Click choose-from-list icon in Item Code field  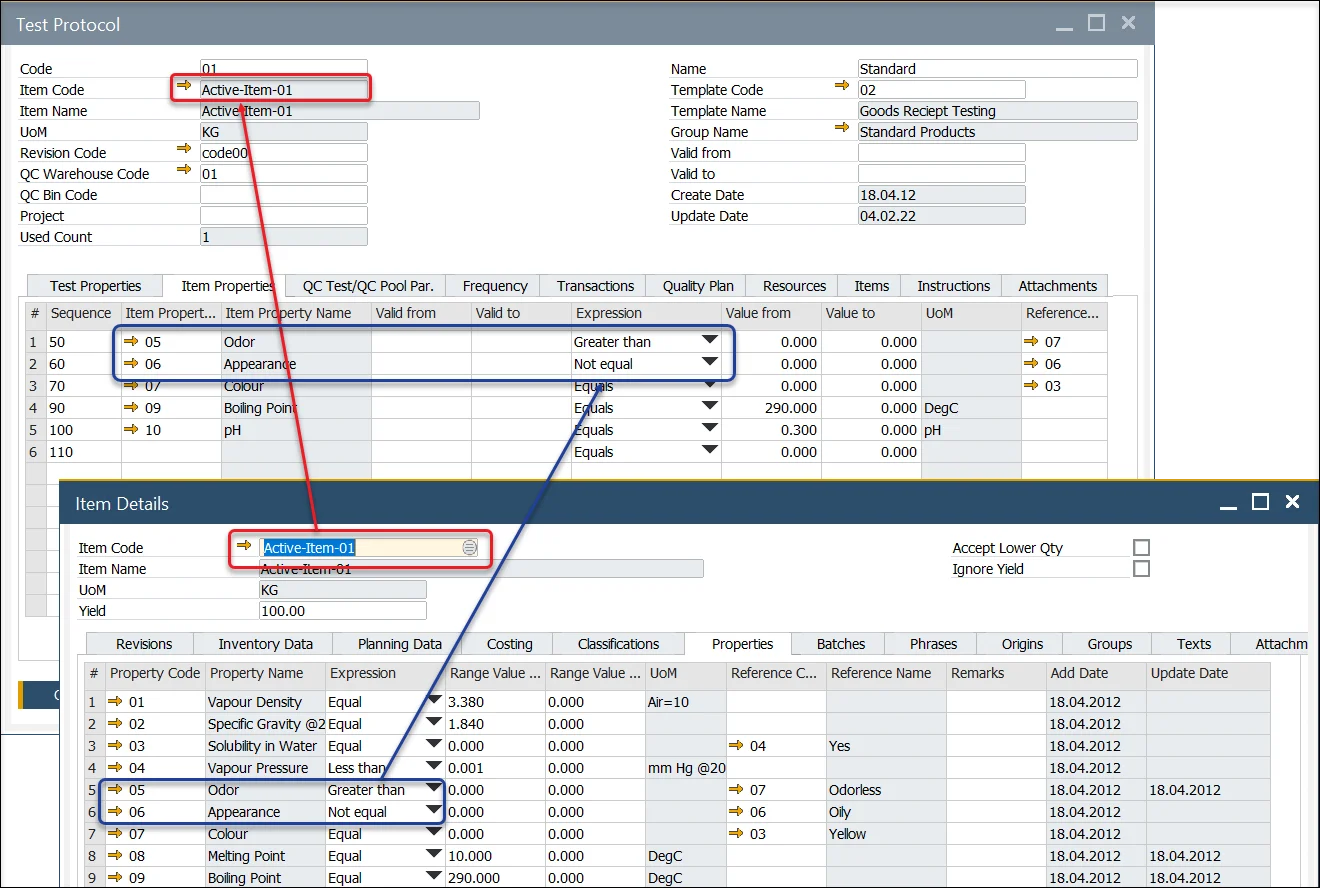469,548
